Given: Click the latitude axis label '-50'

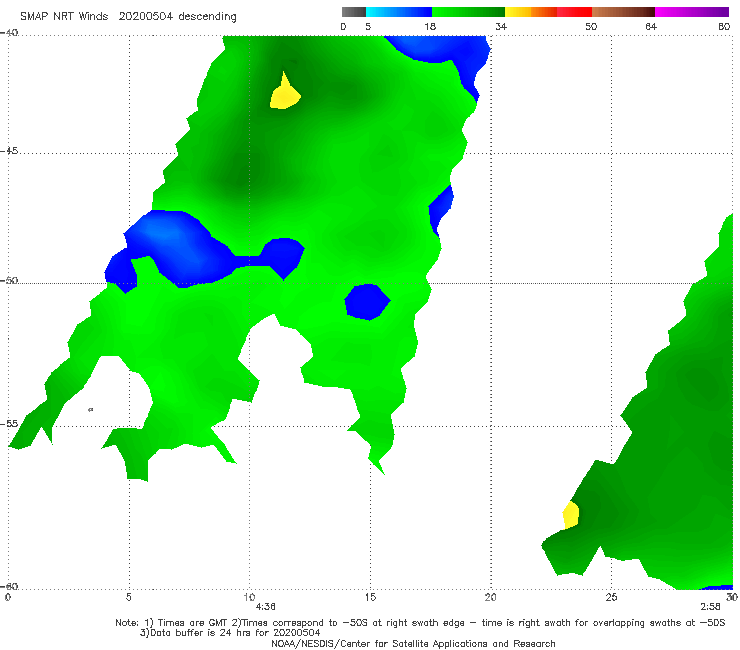Looking at the screenshot, I should [x=9, y=281].
